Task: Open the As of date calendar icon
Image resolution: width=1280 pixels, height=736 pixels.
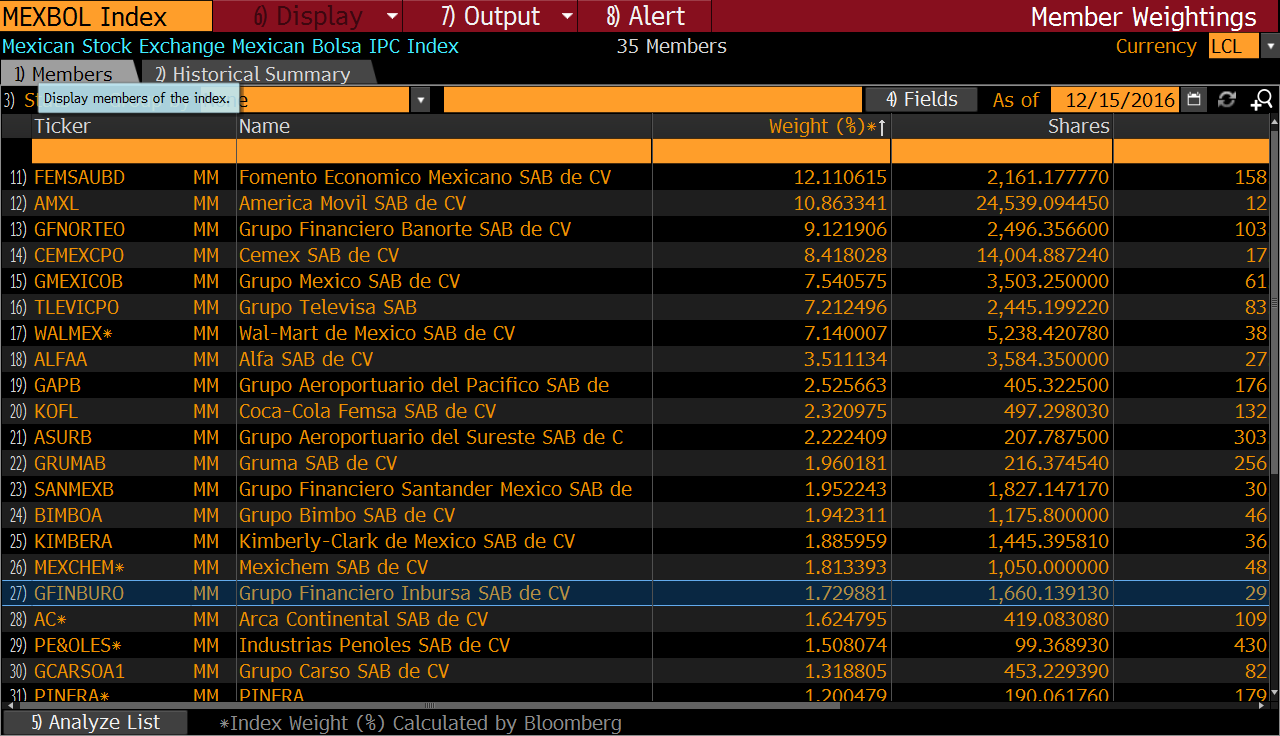Action: point(1194,99)
